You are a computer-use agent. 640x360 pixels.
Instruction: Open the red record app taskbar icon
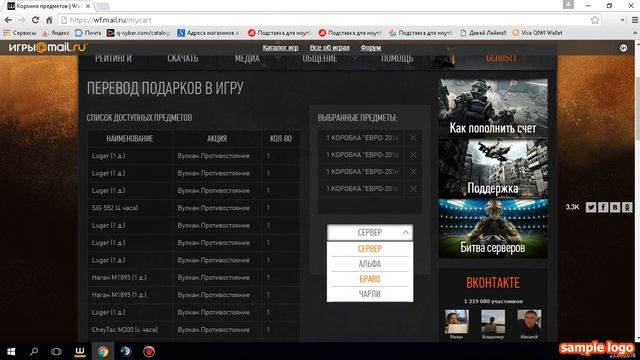pos(149,351)
